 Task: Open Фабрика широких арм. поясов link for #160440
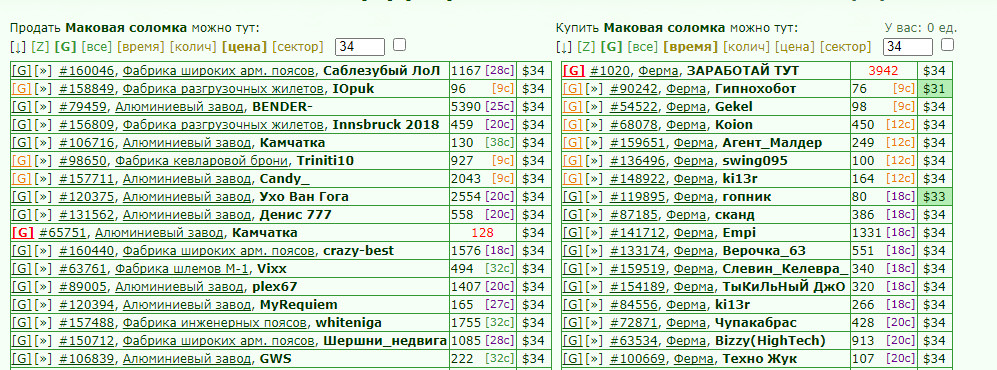219,250
